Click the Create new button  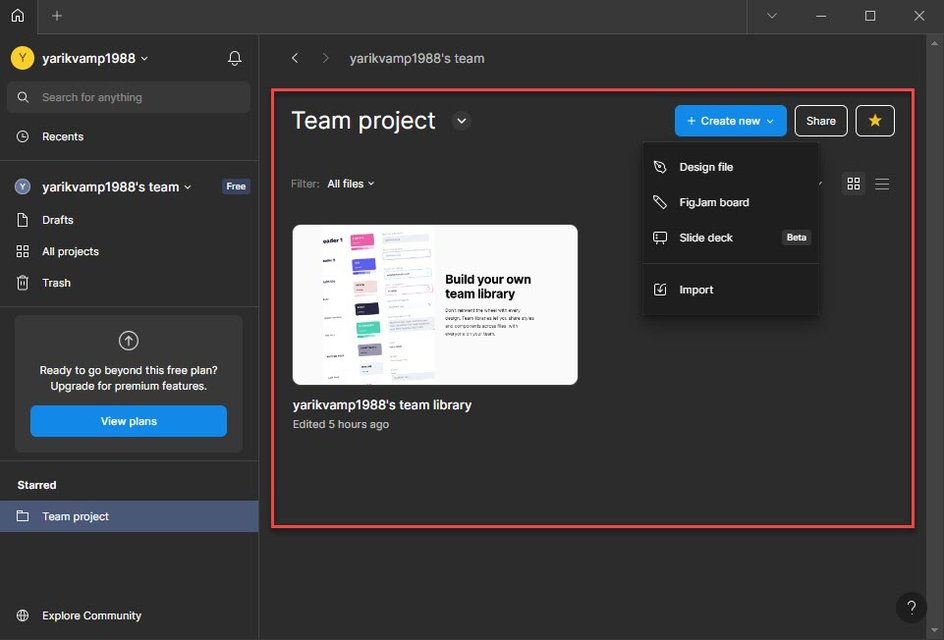click(x=730, y=120)
